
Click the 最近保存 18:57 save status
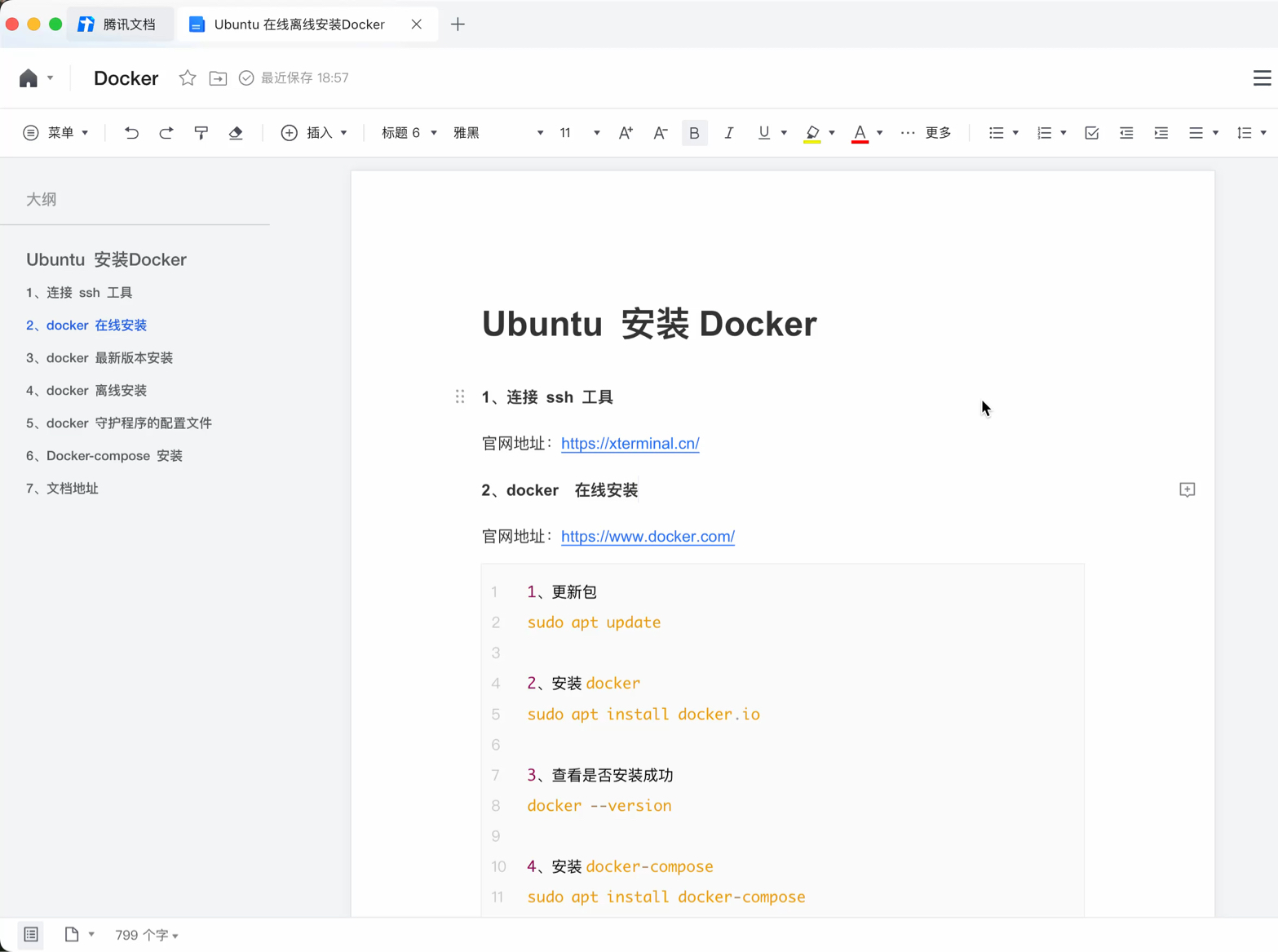(294, 78)
